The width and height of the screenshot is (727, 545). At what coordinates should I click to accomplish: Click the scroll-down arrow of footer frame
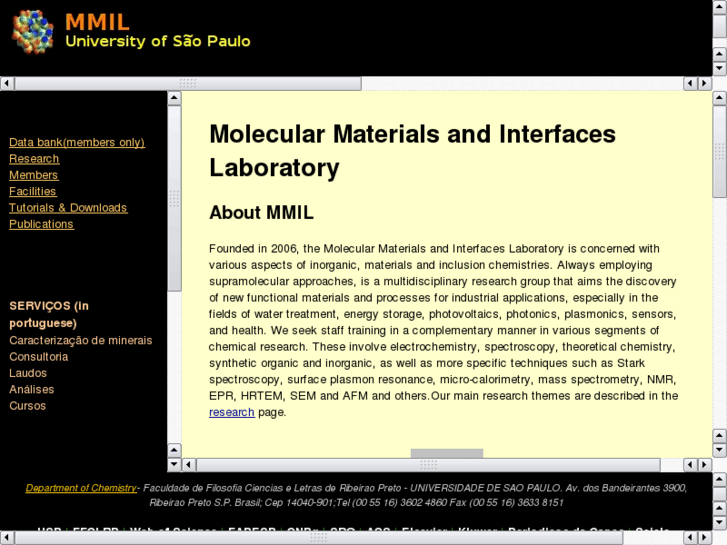[720, 523]
